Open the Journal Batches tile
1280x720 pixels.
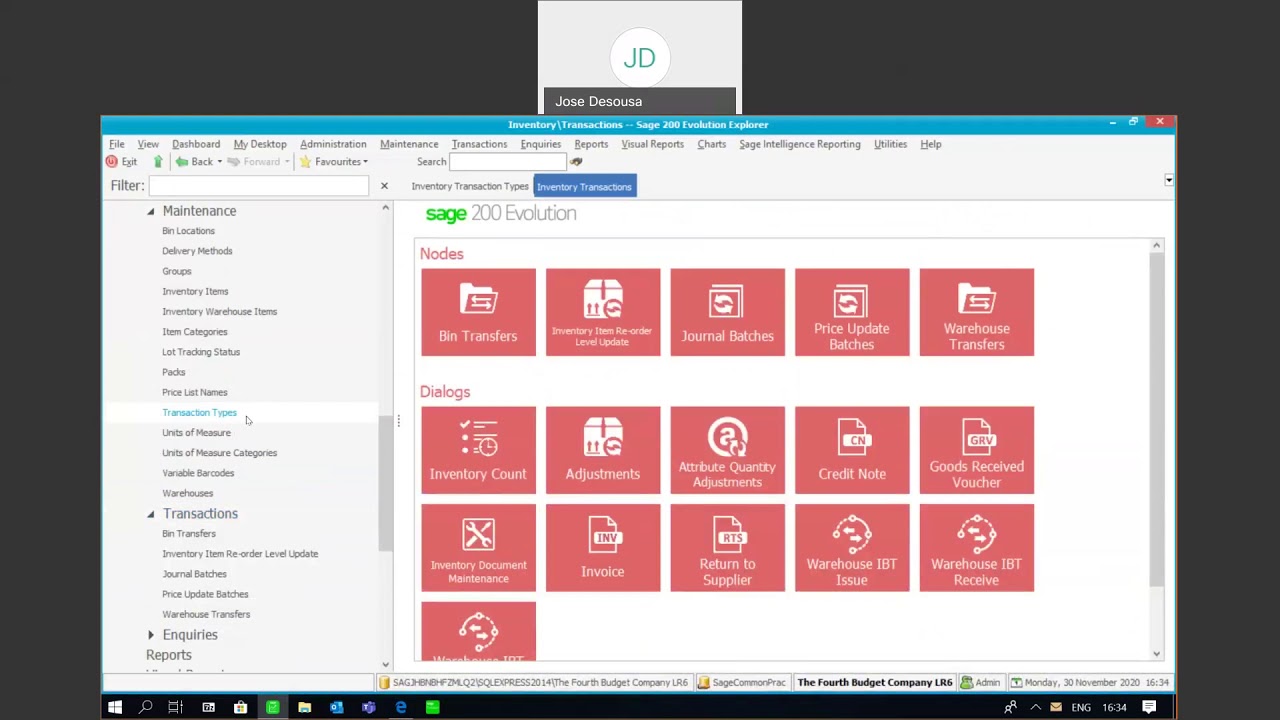(727, 312)
